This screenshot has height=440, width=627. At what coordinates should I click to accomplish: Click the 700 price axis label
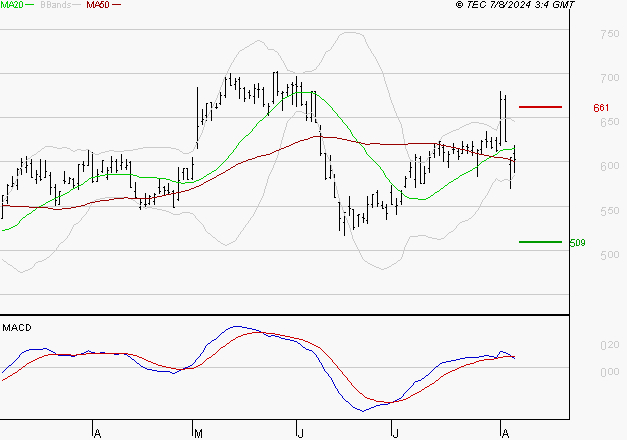click(609, 78)
